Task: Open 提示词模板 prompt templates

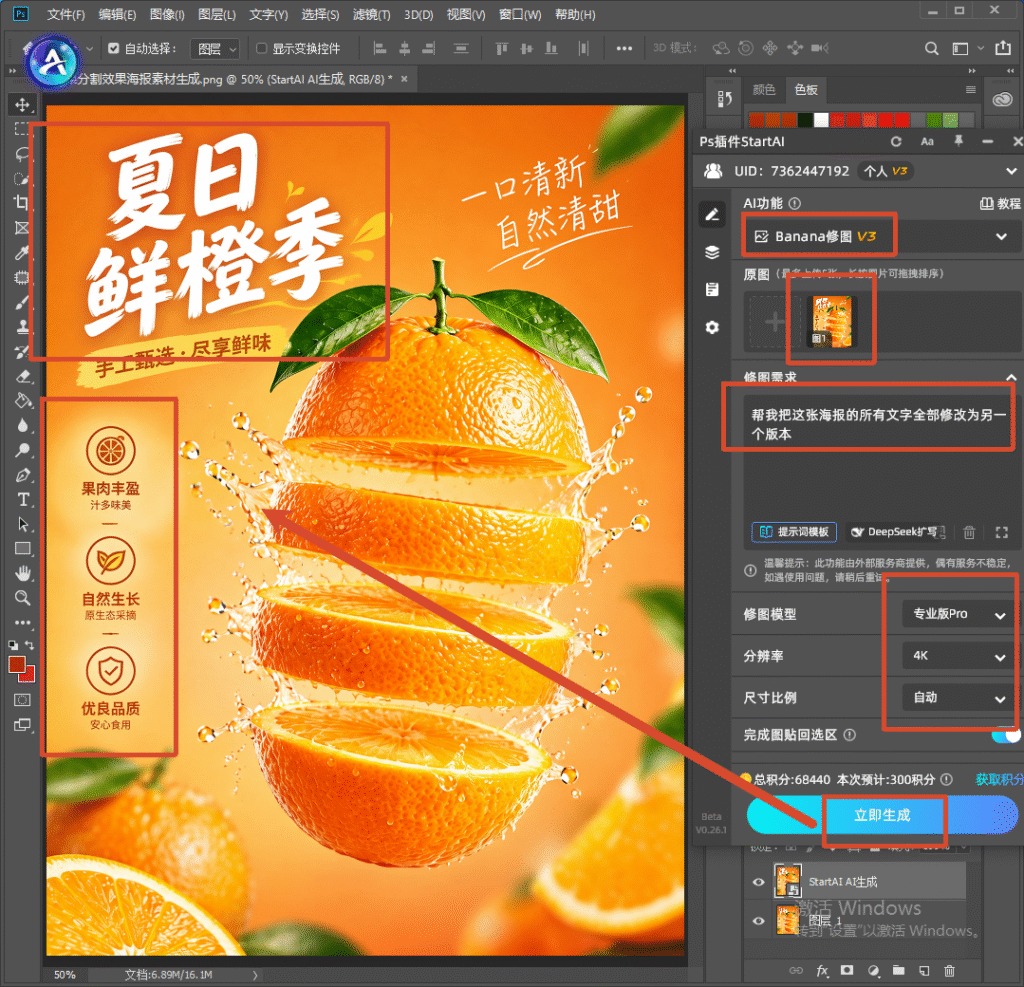Action: 793,532
